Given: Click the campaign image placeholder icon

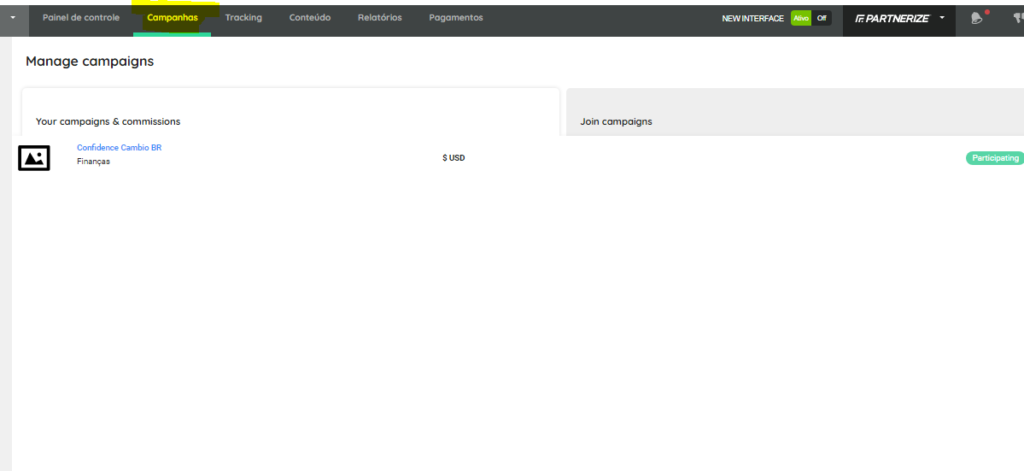Looking at the screenshot, I should click(34, 157).
